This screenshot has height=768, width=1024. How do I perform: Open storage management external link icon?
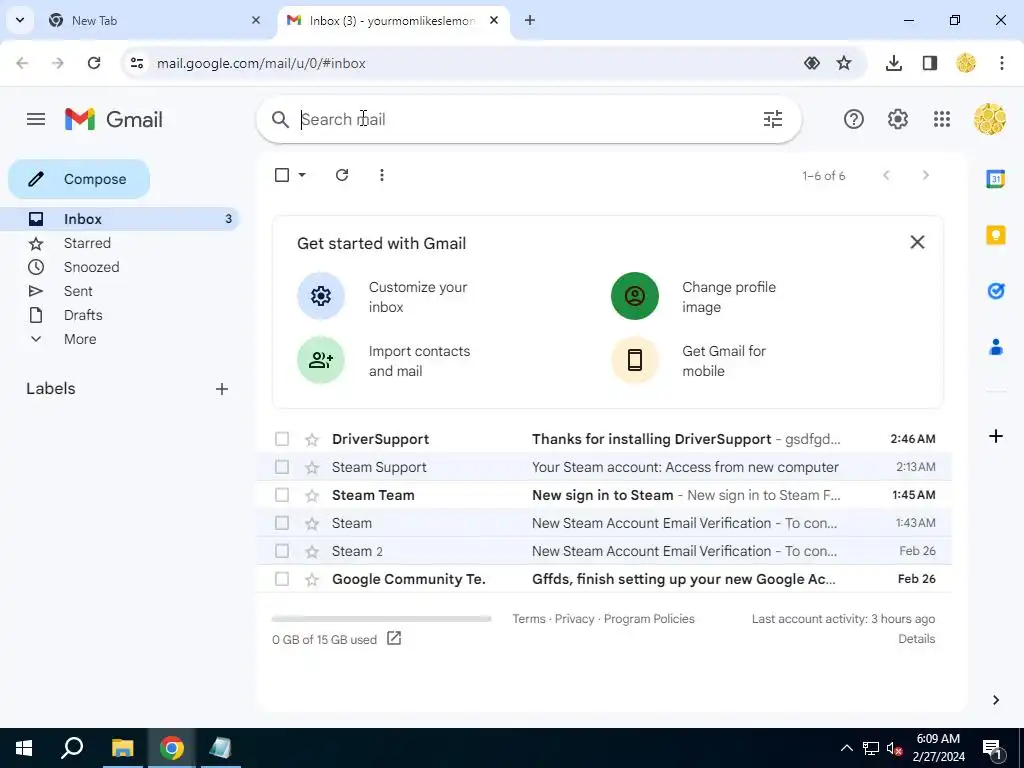394,638
